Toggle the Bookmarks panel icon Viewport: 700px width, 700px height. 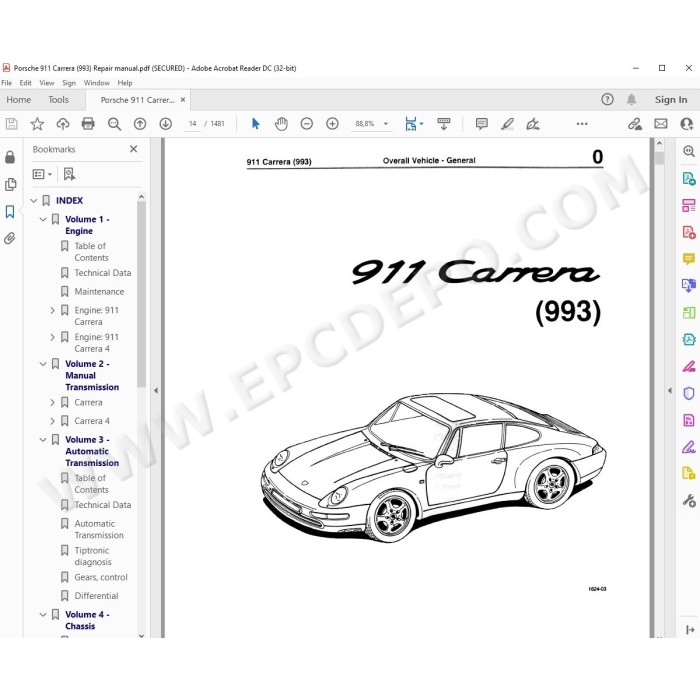(x=10, y=211)
